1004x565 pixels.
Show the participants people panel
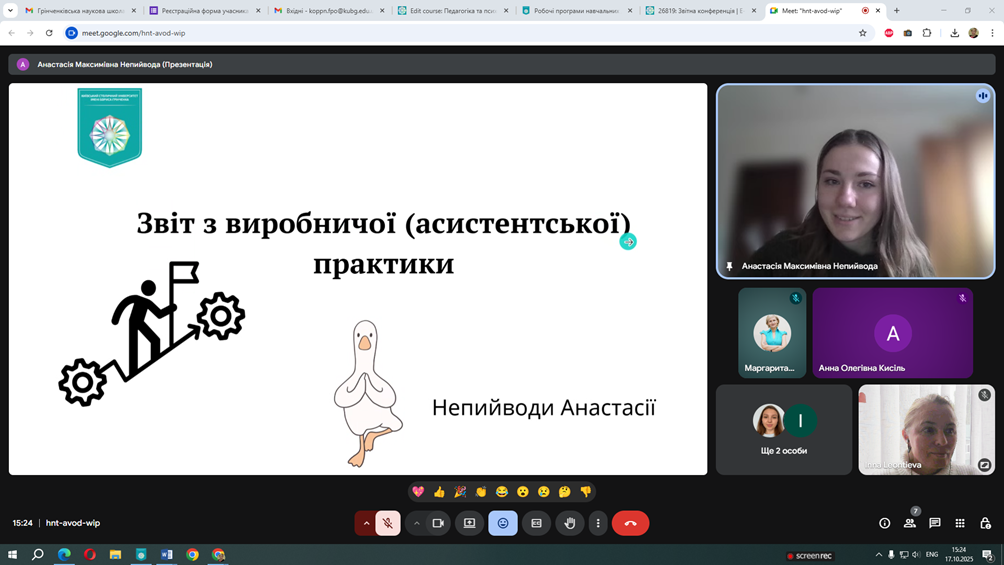coord(909,523)
